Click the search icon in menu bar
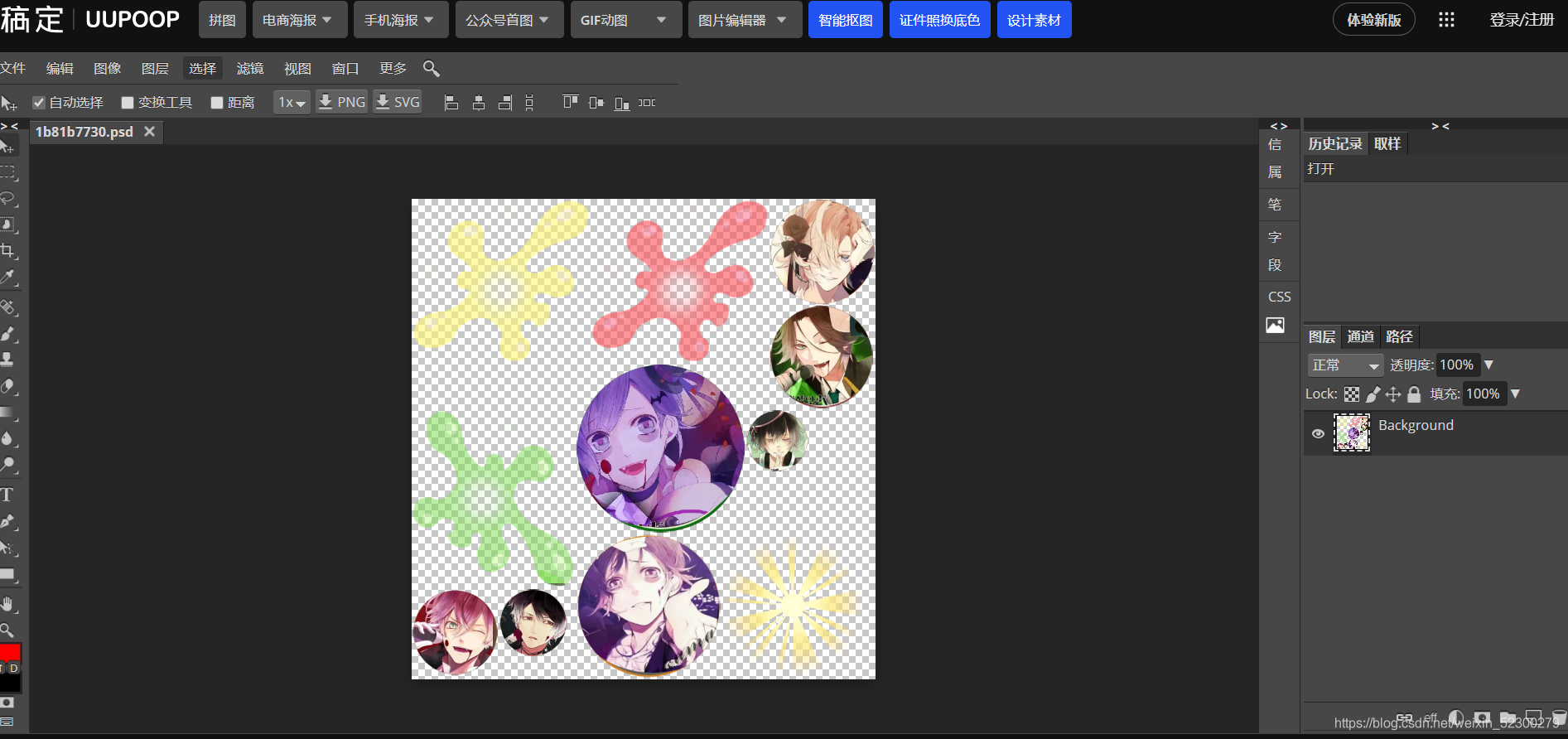The width and height of the screenshot is (1568, 739). [431, 69]
